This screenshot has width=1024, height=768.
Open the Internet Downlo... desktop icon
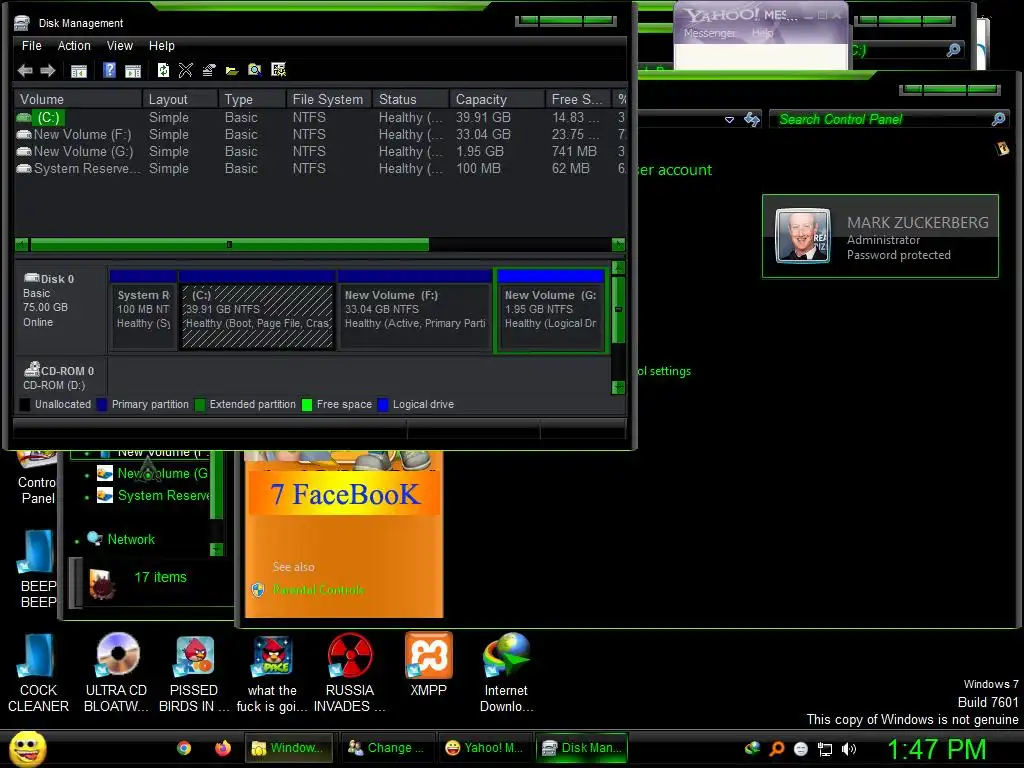[506, 673]
